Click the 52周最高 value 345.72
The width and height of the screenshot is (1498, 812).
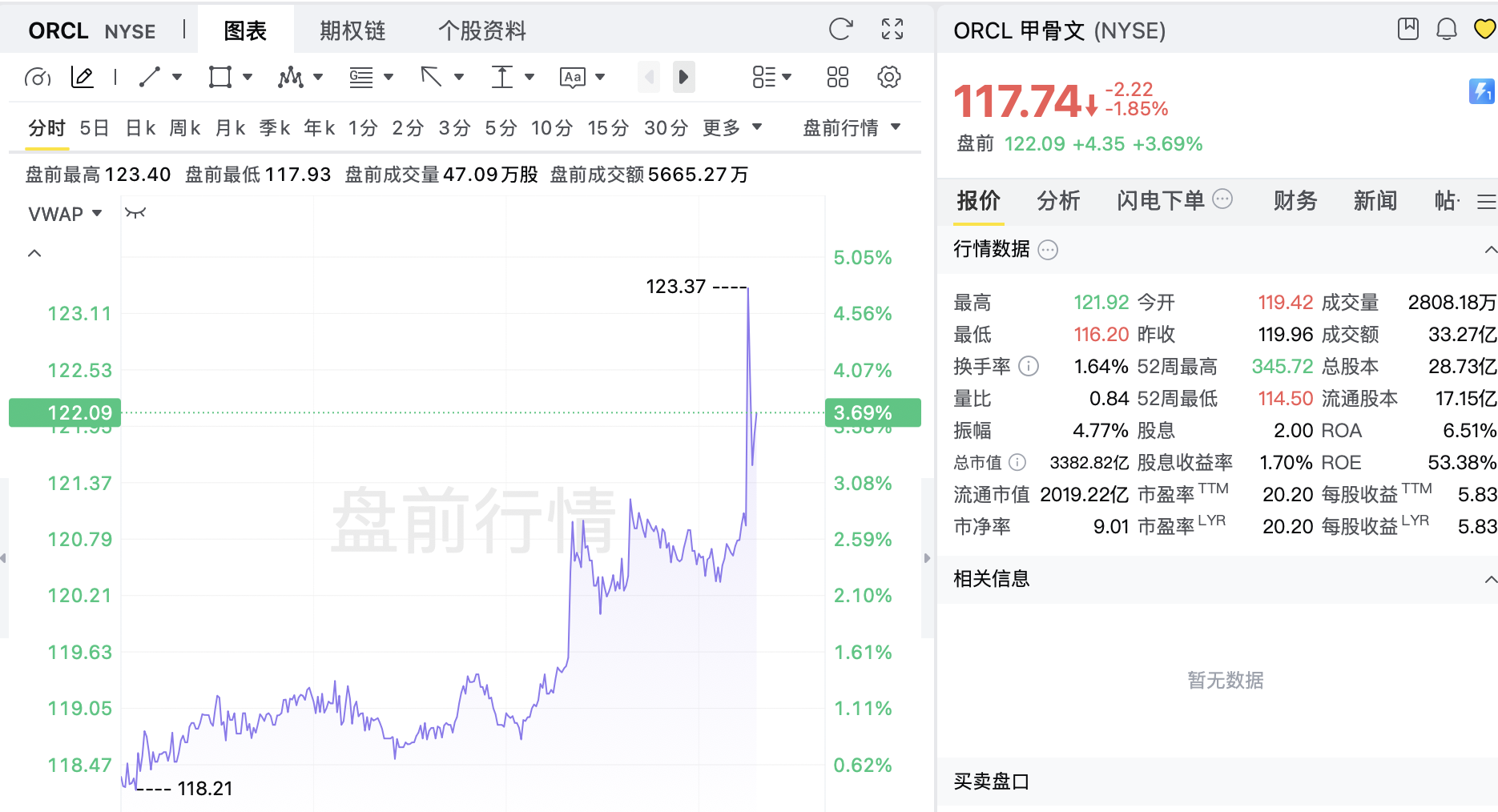1283,366
